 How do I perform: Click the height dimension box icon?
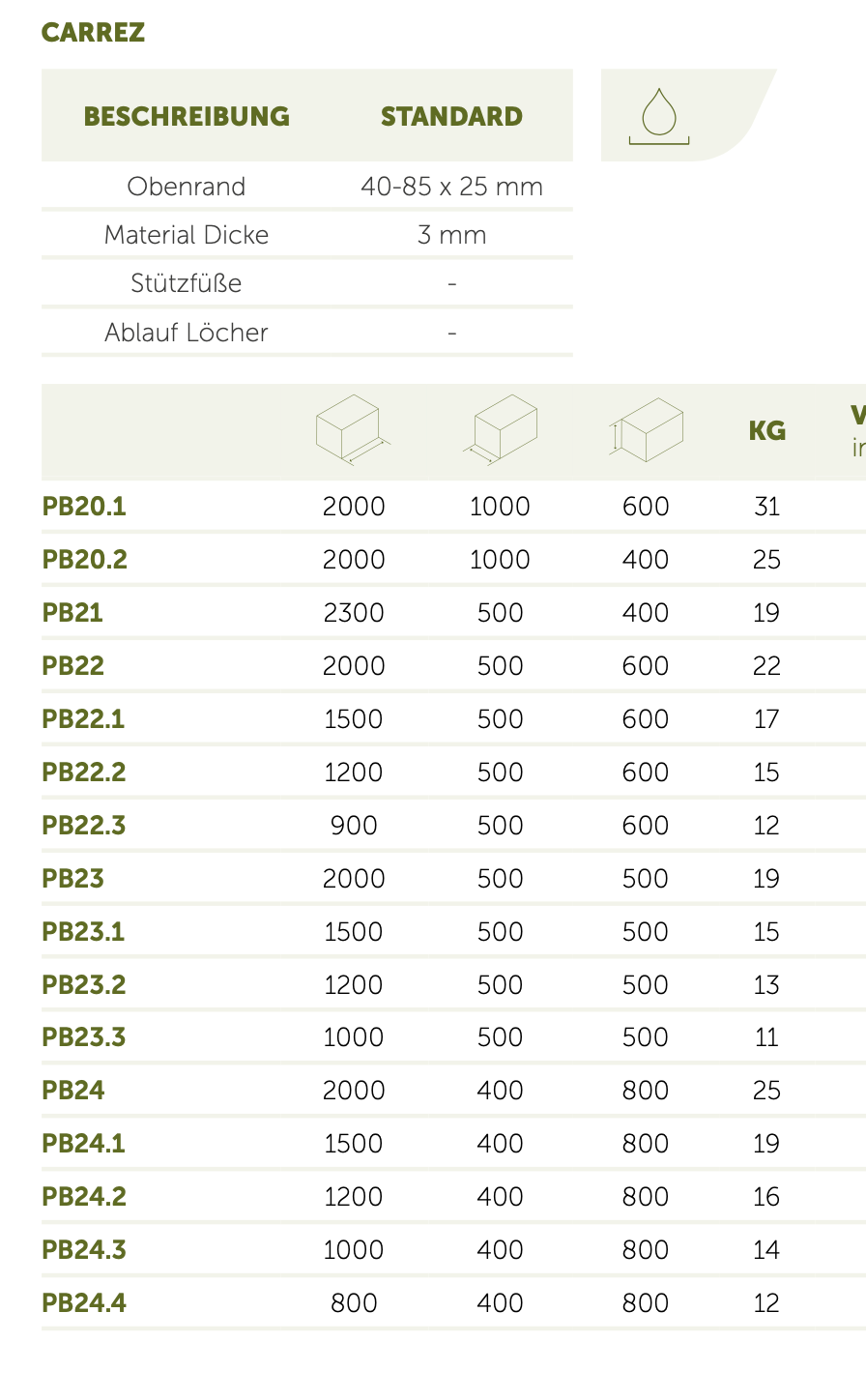pos(647,429)
